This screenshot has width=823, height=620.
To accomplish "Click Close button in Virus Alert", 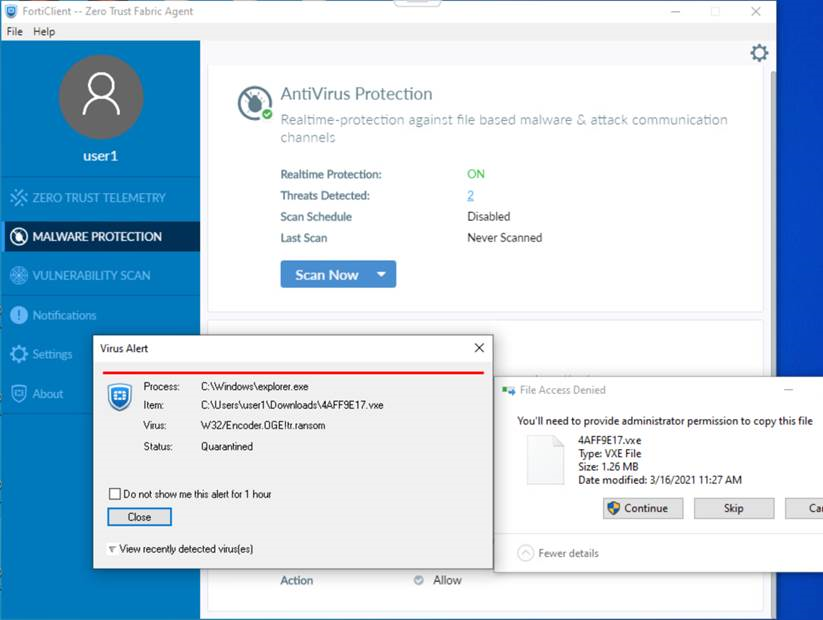I will coord(139,517).
